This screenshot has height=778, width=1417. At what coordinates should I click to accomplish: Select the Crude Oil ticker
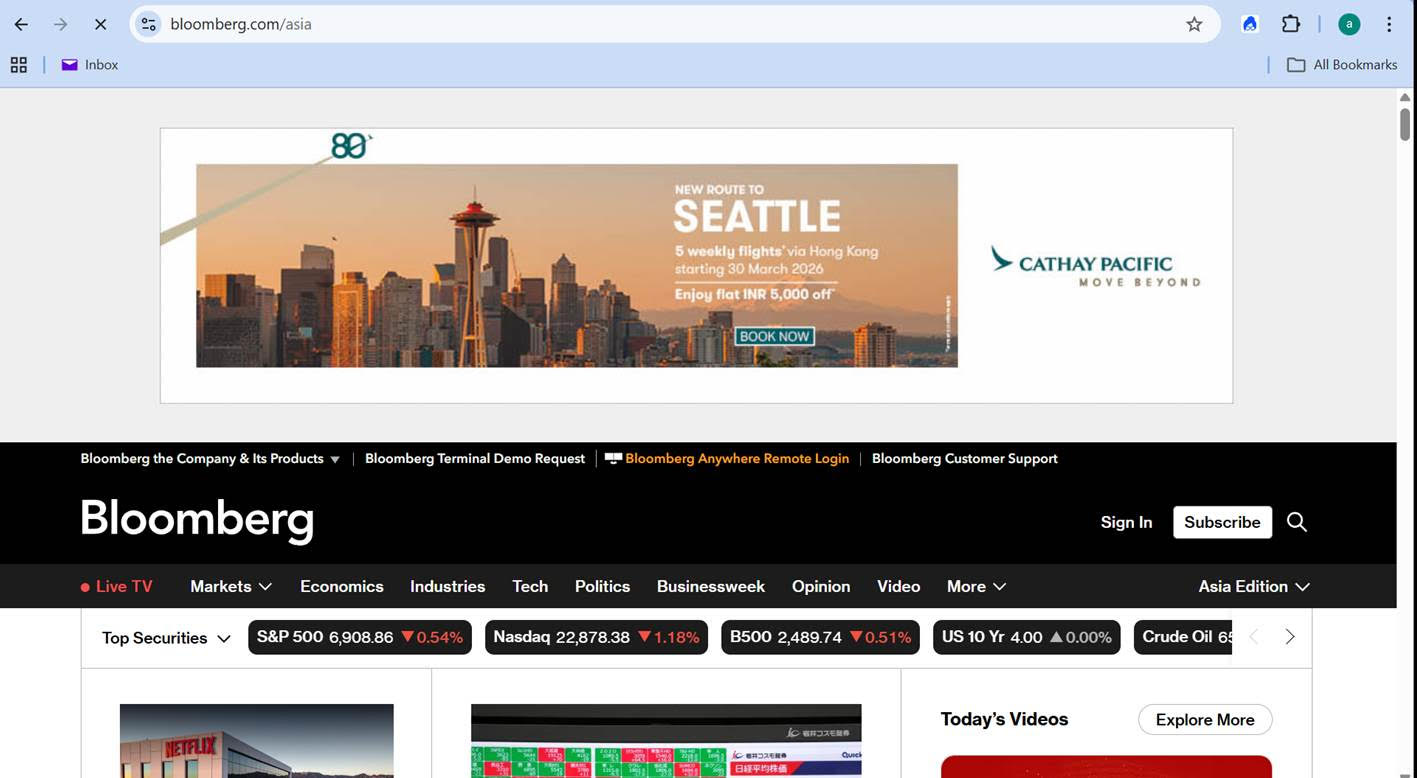point(1183,638)
